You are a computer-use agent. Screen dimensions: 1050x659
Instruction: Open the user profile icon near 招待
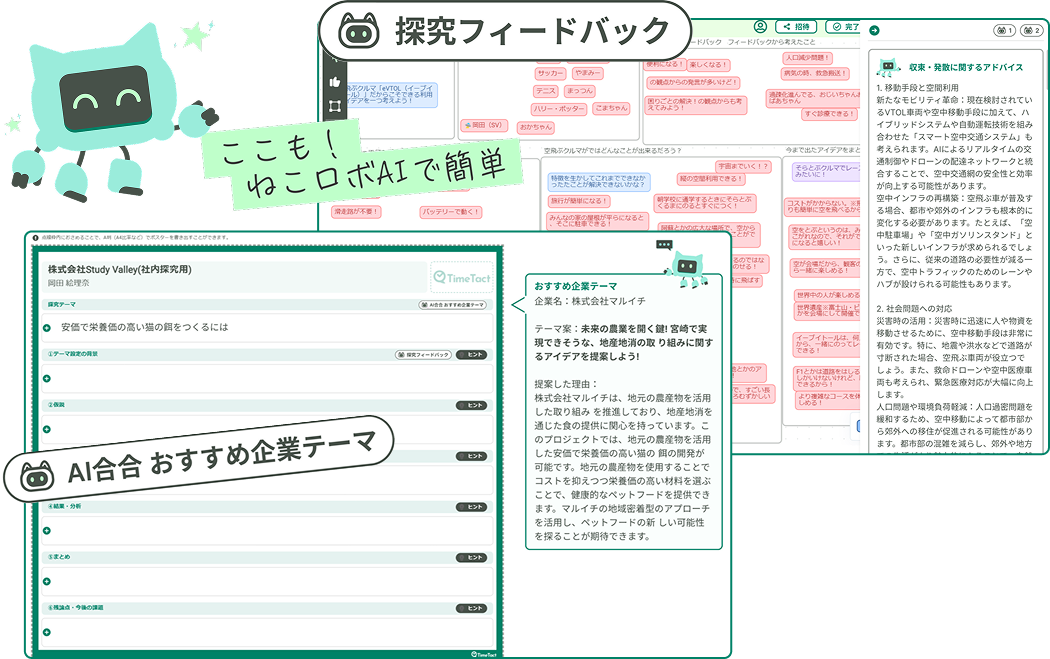(761, 26)
